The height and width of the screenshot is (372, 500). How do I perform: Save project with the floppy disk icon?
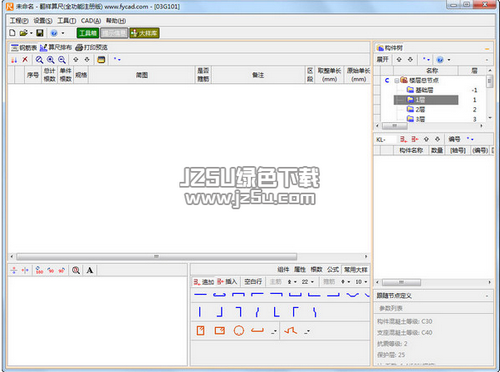40,33
